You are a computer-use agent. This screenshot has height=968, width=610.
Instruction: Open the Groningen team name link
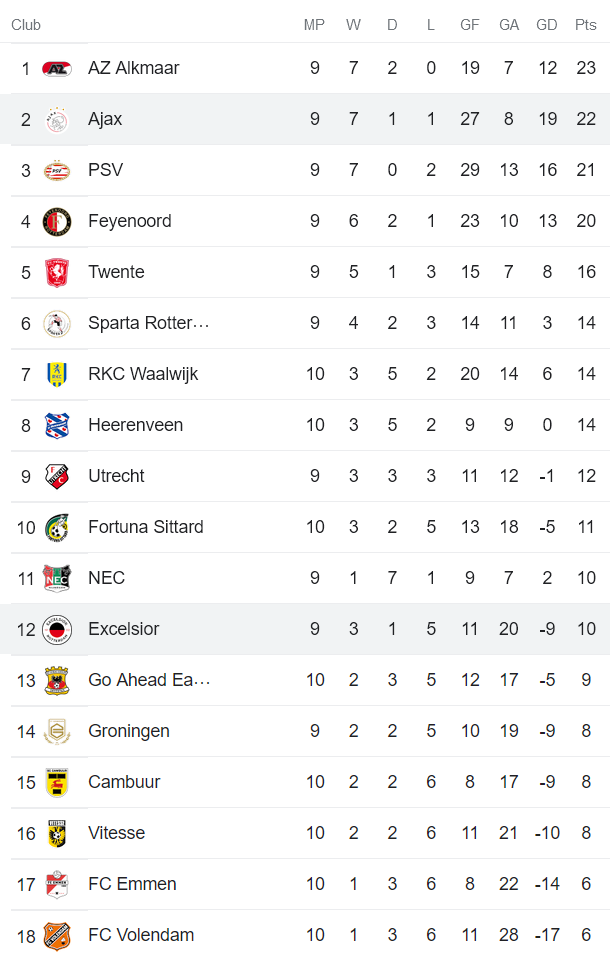(x=129, y=731)
